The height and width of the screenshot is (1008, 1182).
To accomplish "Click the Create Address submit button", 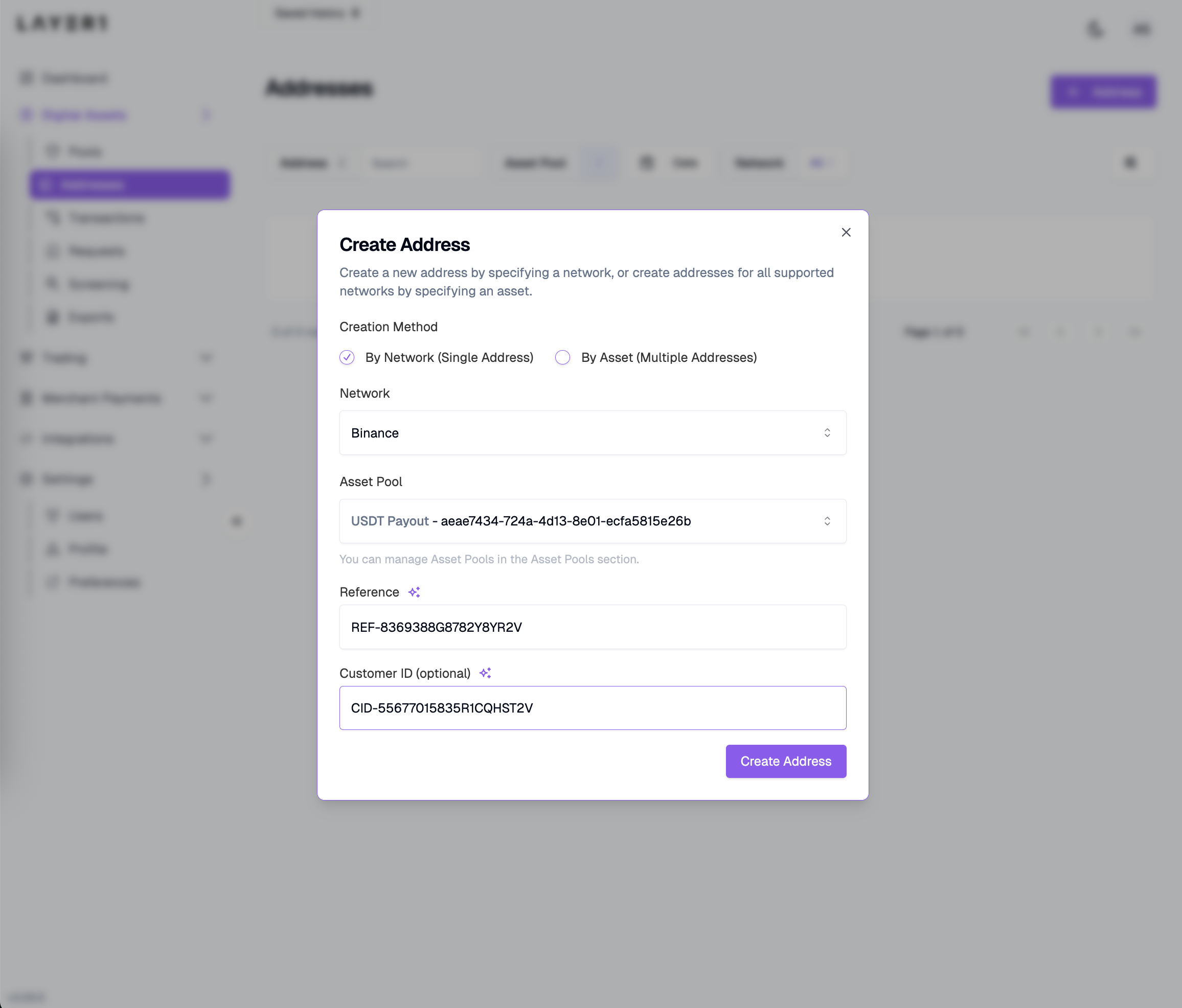I will [785, 761].
